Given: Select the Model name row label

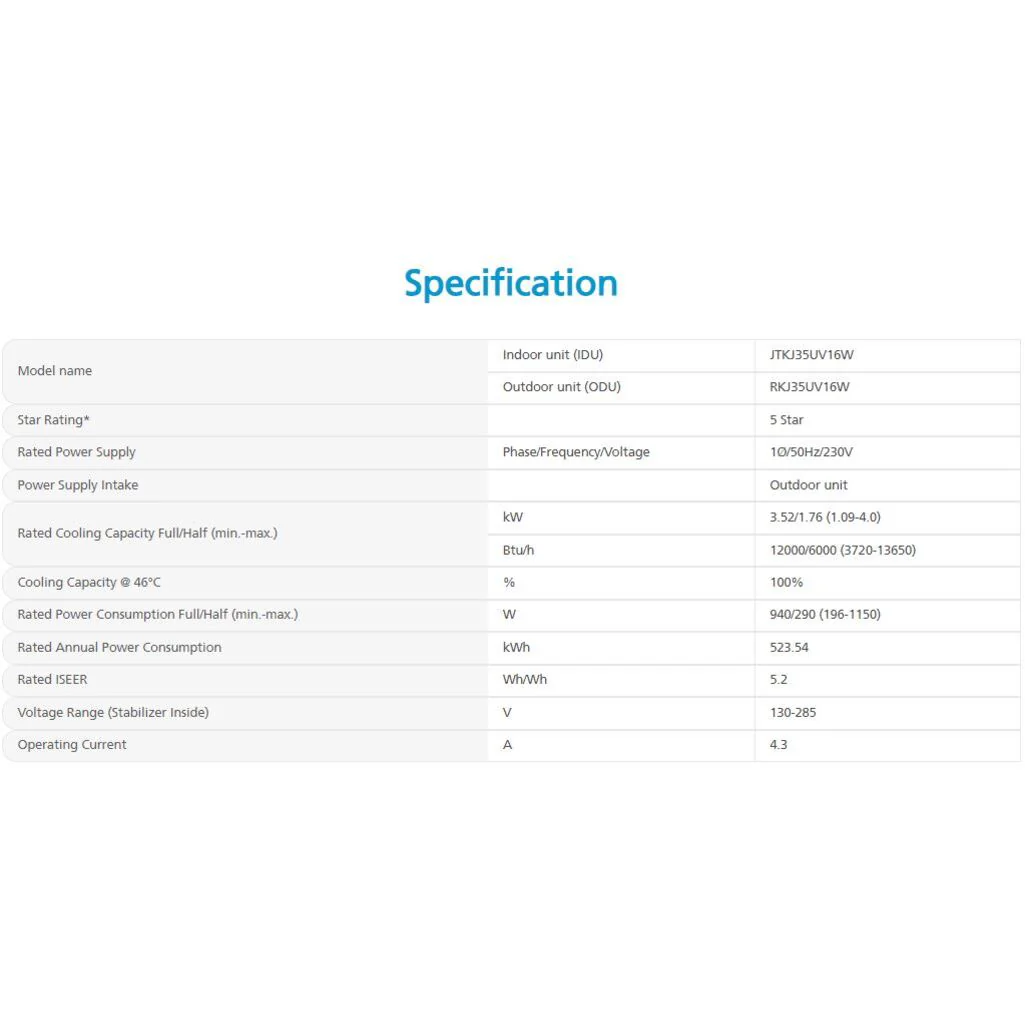Looking at the screenshot, I should click(55, 371).
